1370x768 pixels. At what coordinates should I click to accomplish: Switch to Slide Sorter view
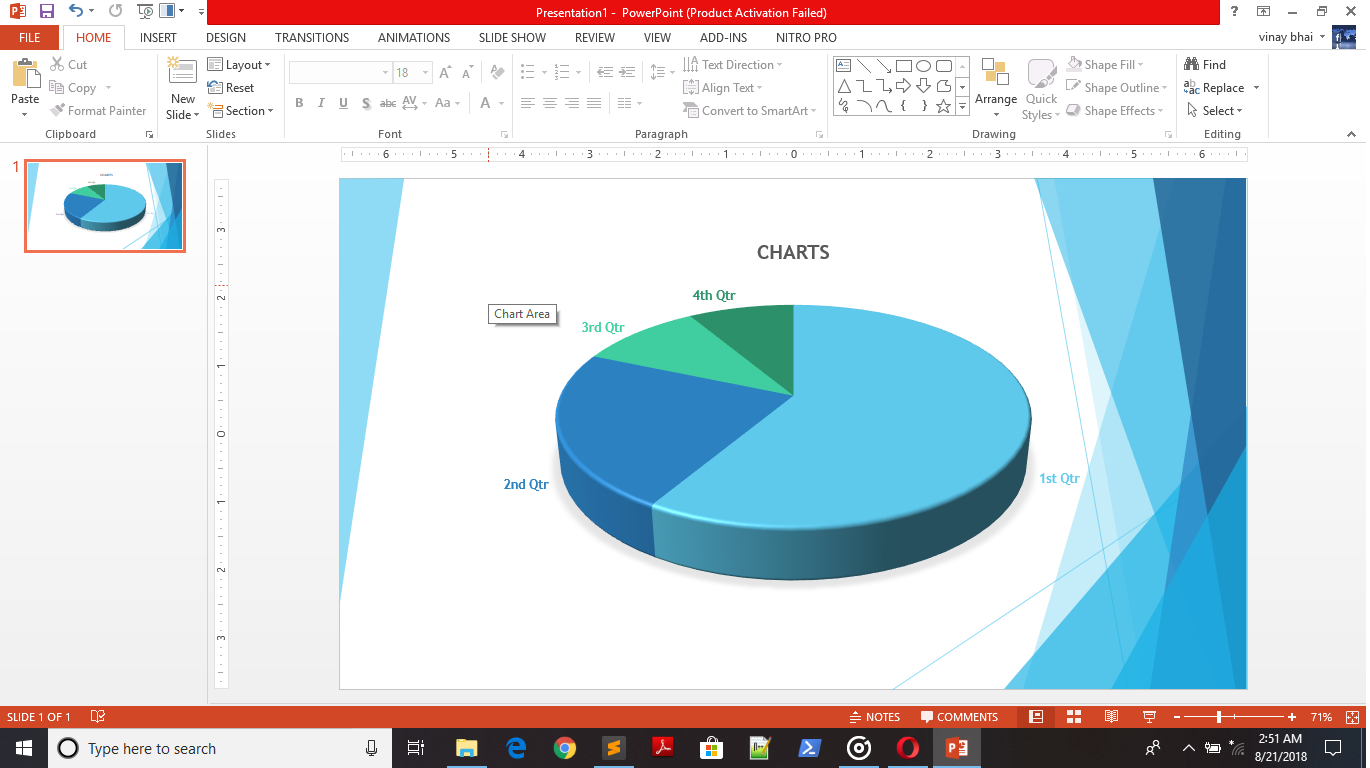[x=1074, y=717]
